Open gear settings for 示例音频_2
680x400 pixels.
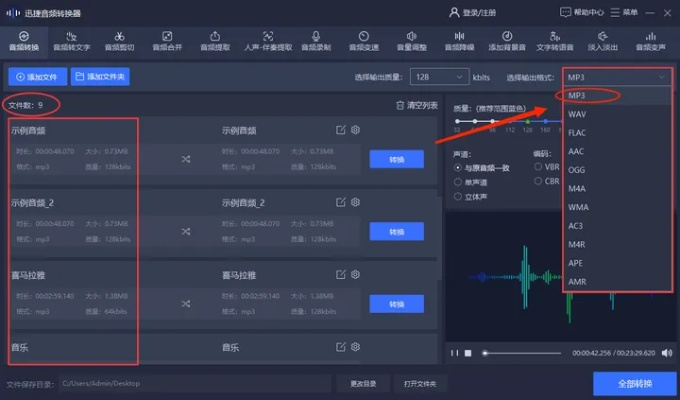point(356,202)
